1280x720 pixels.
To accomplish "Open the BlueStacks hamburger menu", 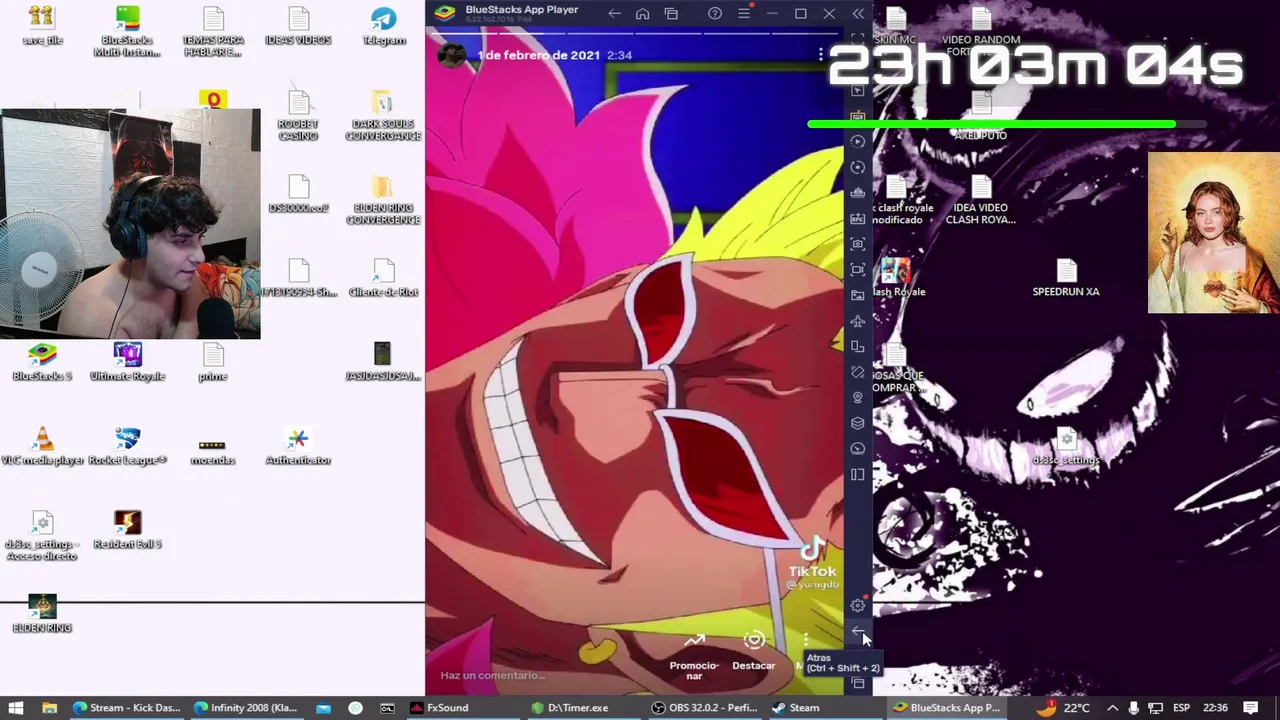I will [x=744, y=14].
